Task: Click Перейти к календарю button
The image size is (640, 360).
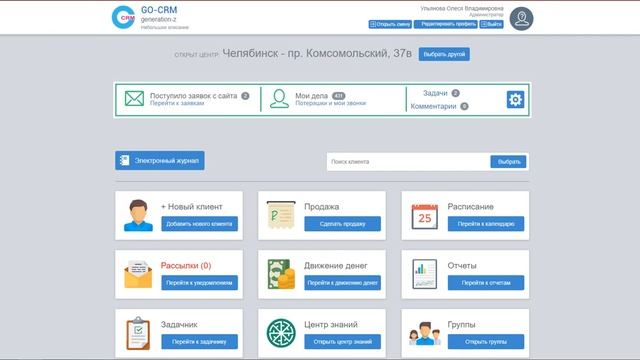Action: (486, 224)
